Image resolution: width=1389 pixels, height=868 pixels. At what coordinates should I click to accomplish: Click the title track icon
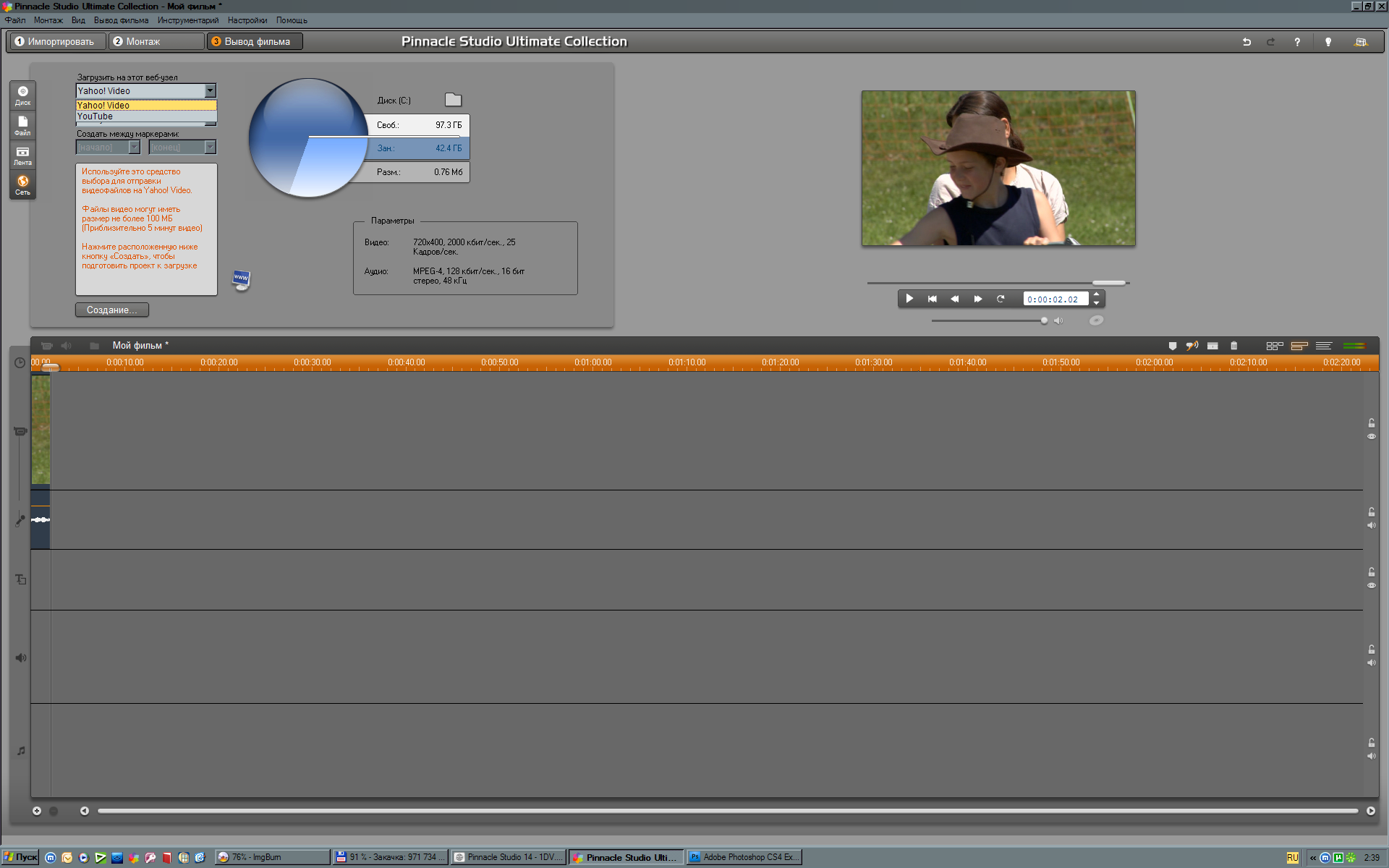(x=20, y=579)
